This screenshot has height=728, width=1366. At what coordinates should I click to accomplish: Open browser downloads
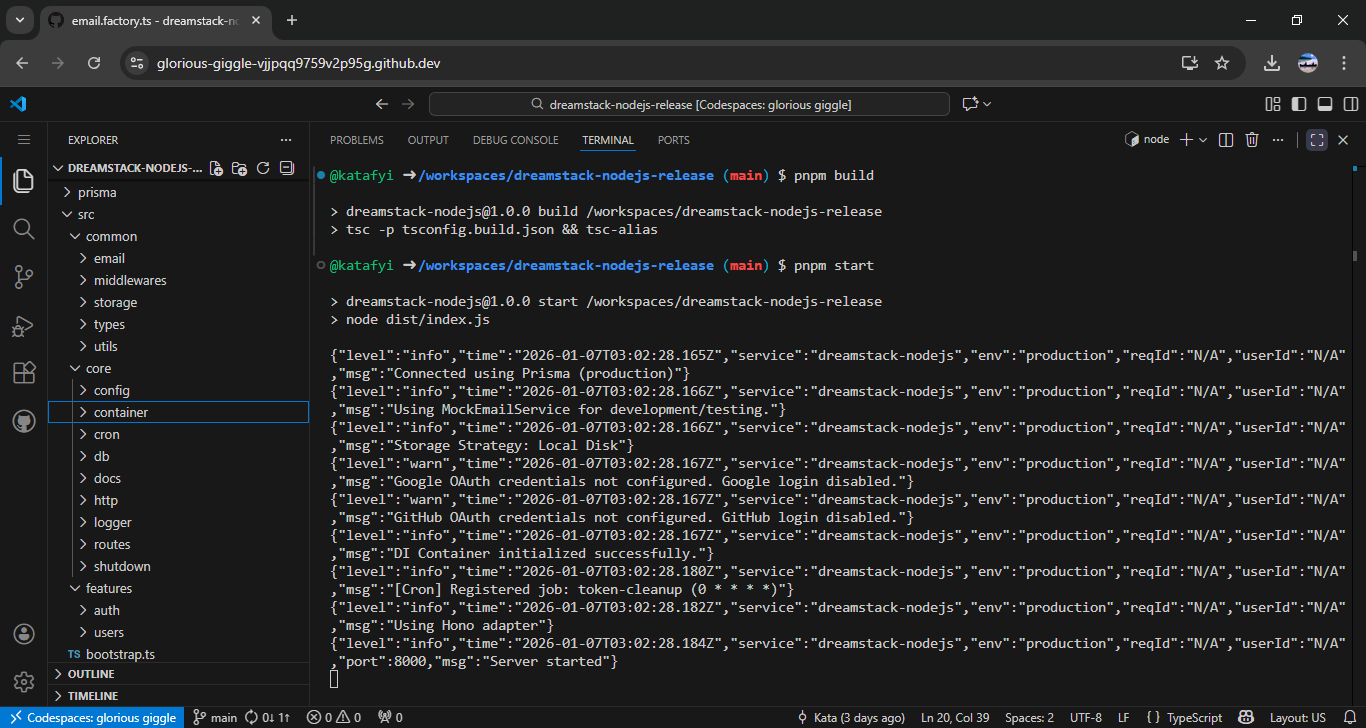pos(1272,63)
